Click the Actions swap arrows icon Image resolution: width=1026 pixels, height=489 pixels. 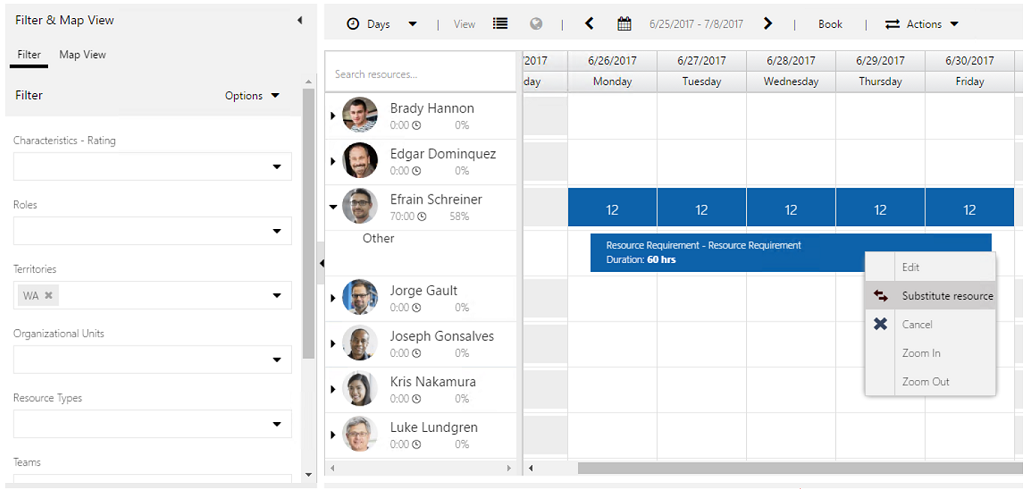click(x=892, y=24)
